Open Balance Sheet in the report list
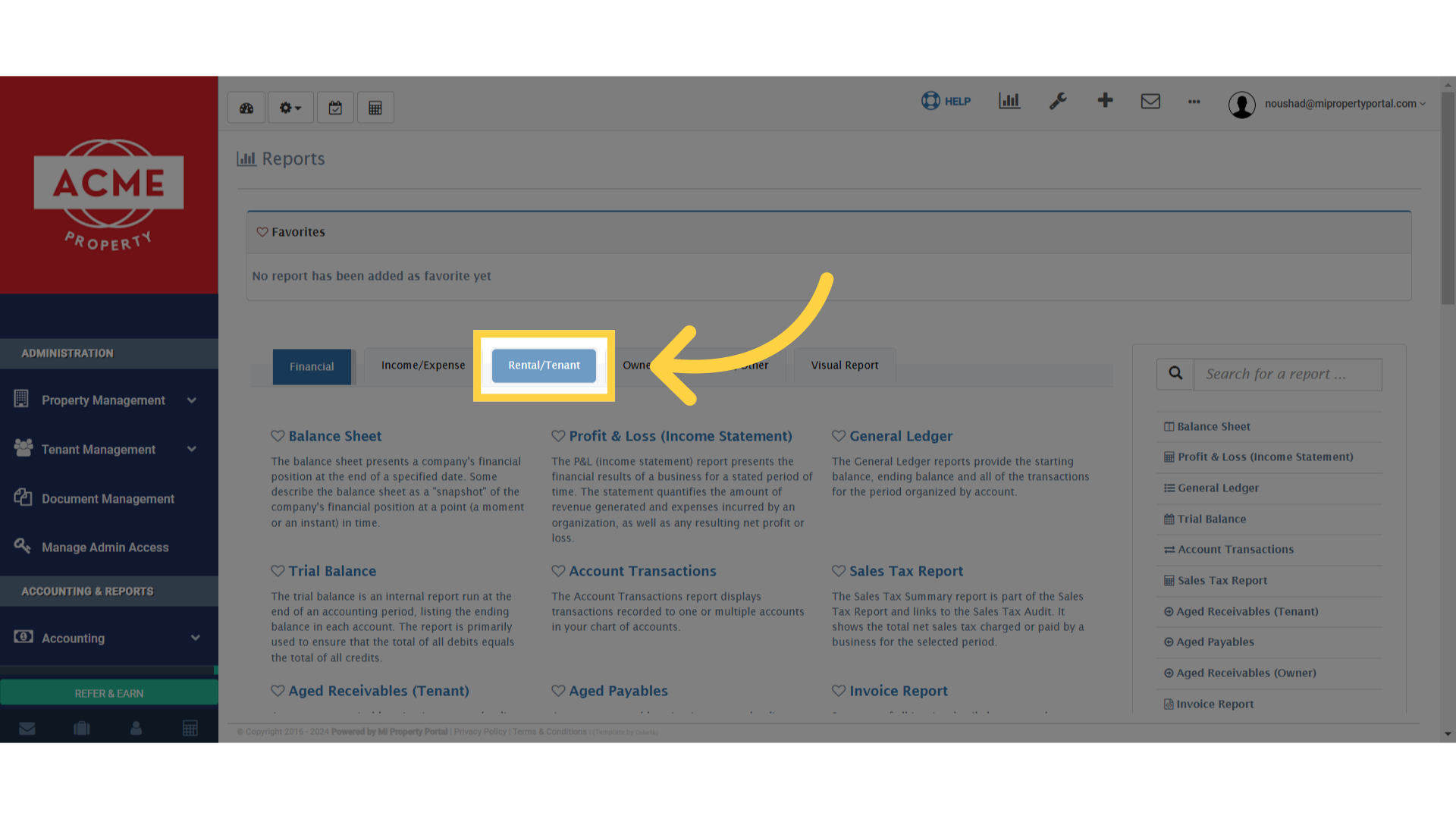Viewport: 1456px width, 819px height. 1207,427
